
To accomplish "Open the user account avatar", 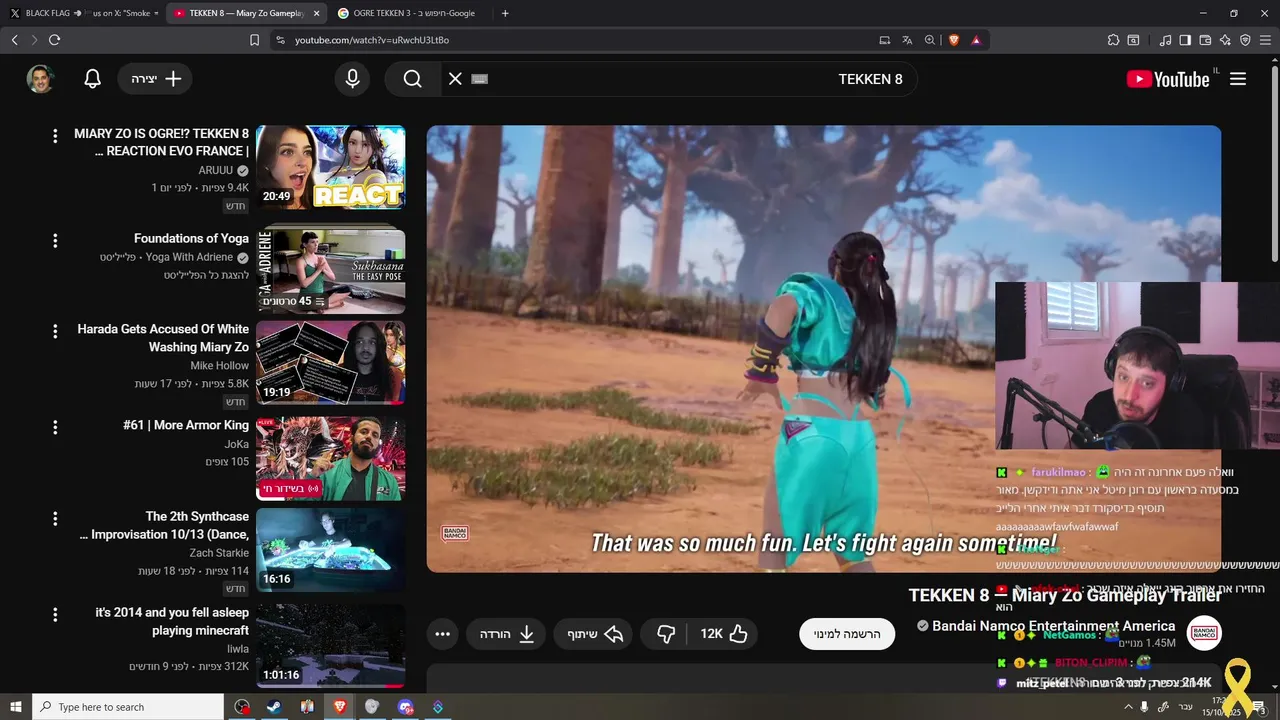I will (x=40, y=79).
